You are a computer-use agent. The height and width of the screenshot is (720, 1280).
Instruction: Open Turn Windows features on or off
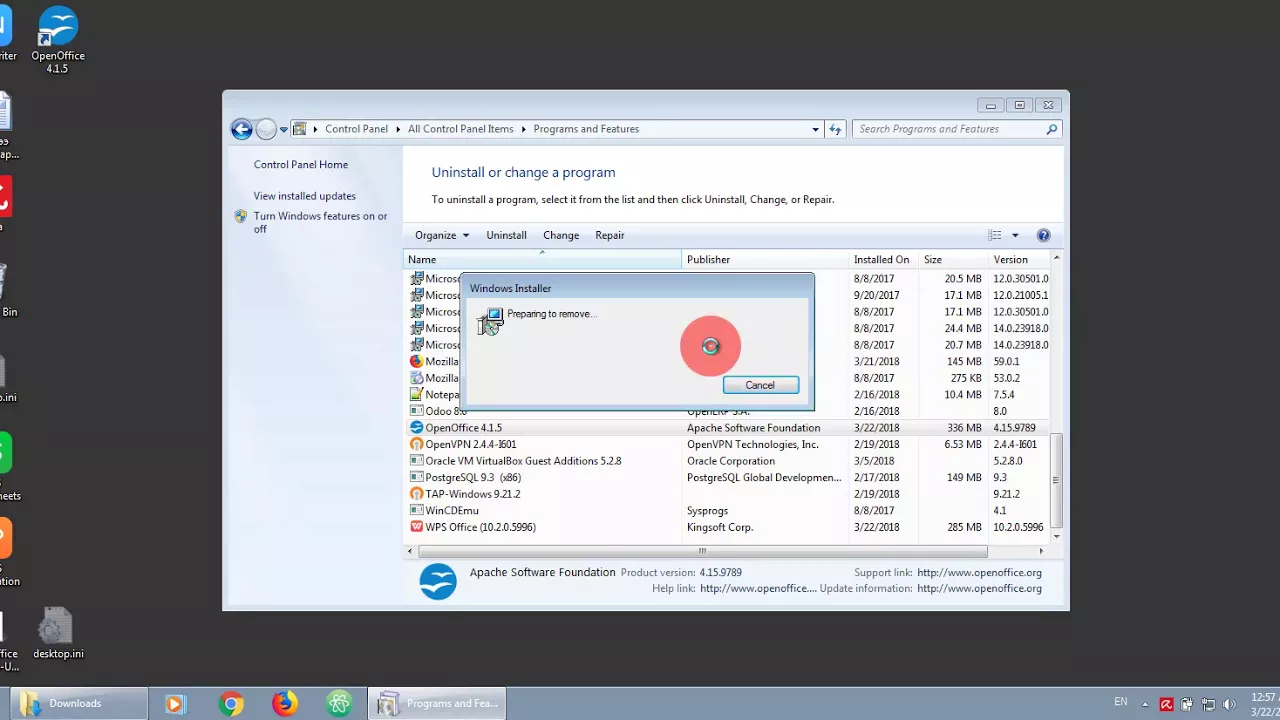[320, 222]
